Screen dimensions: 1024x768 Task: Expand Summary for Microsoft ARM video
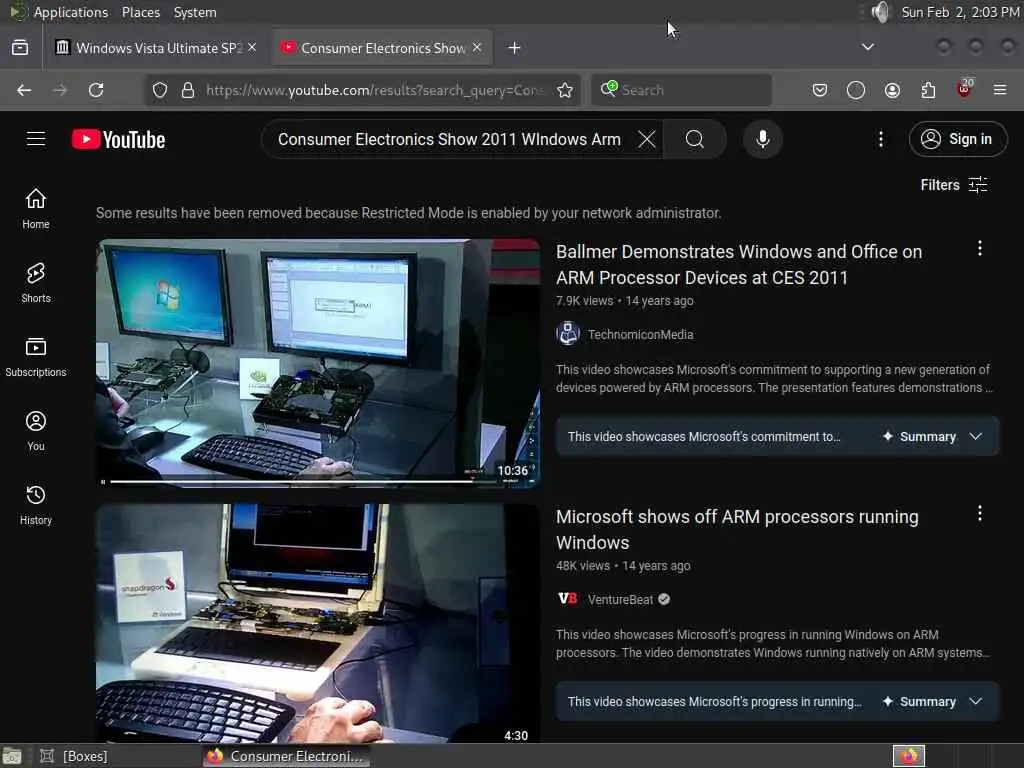[932, 701]
